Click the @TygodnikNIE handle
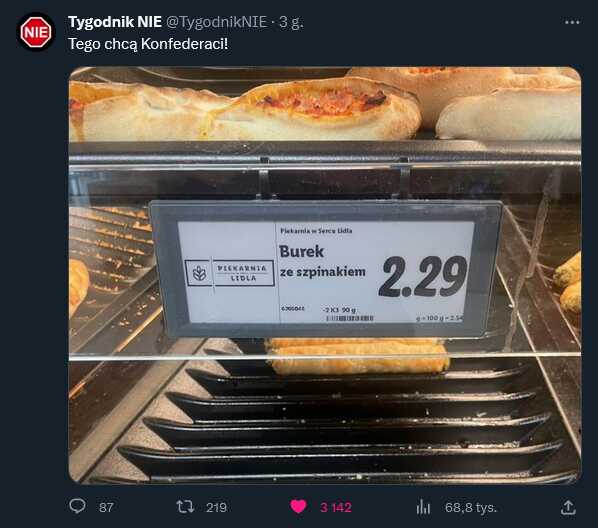This screenshot has width=598, height=528. point(216,22)
